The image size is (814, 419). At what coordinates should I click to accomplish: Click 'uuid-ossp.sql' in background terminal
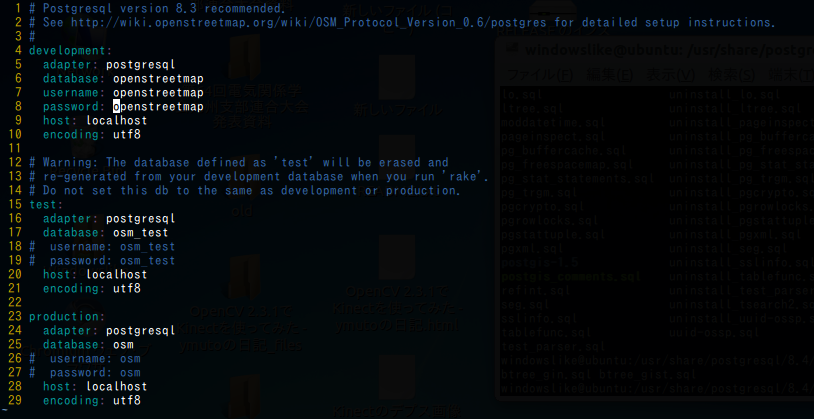click(x=714, y=332)
